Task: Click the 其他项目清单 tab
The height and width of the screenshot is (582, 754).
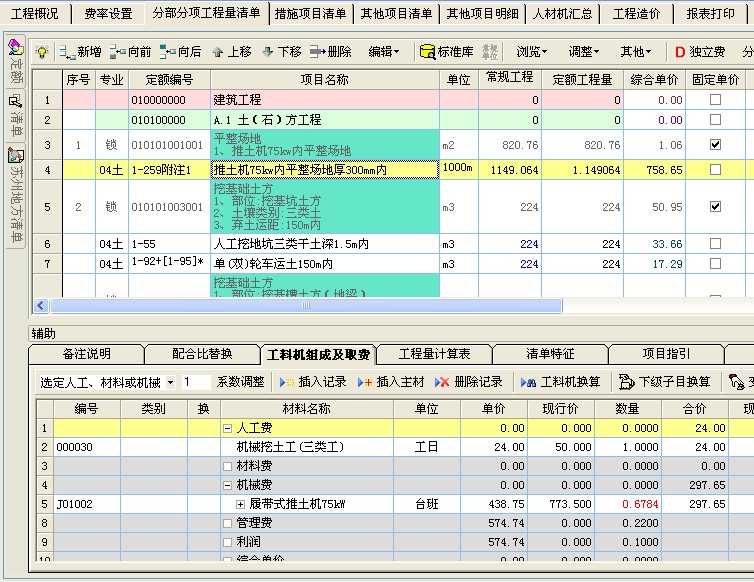Action: tap(397, 13)
